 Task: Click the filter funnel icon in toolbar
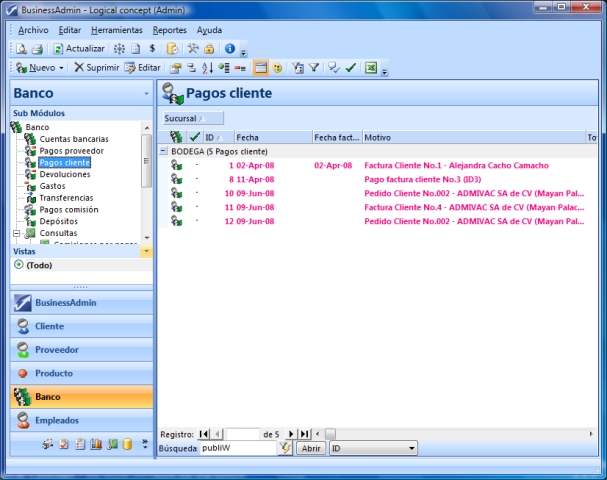313,68
